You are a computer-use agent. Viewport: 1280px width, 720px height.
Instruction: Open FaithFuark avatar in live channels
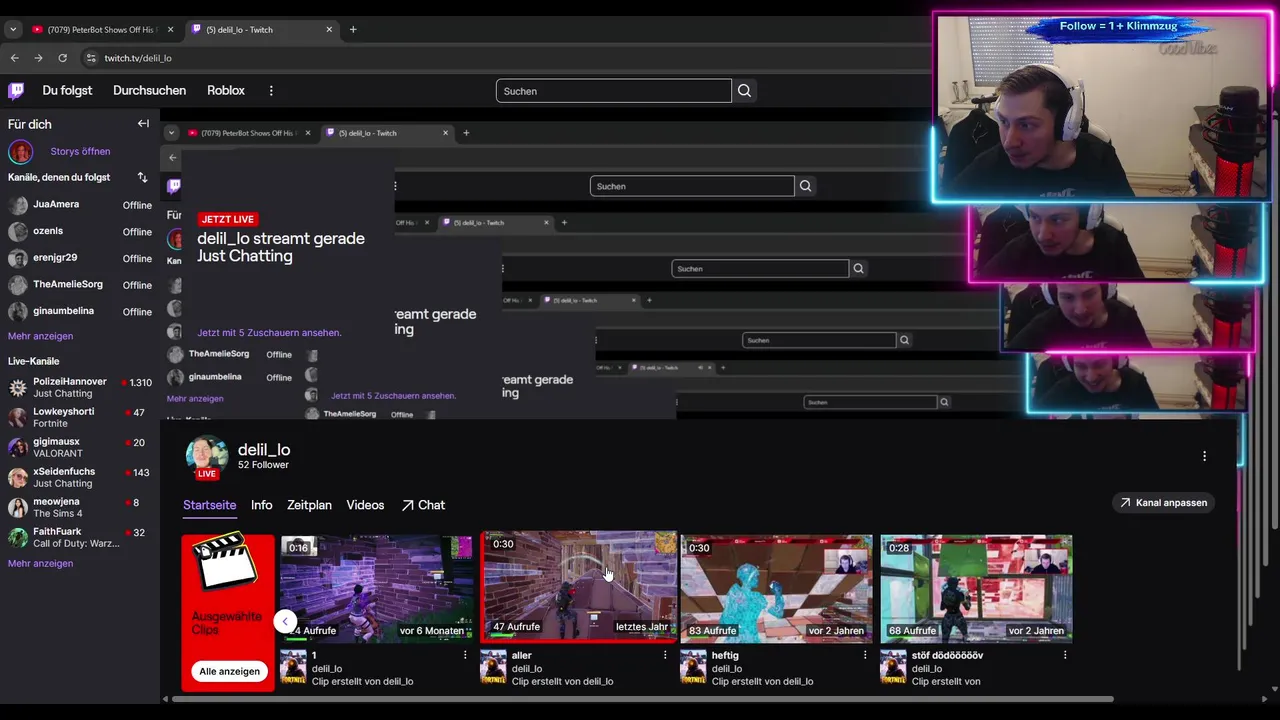pos(18,538)
